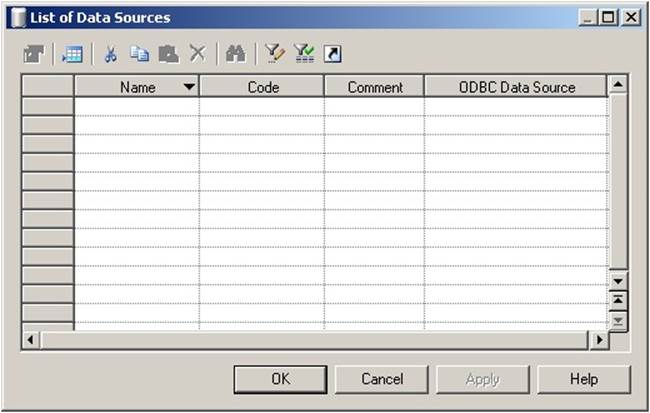Click the vertical scrollbar up arrow
The image size is (650, 413).
point(618,85)
